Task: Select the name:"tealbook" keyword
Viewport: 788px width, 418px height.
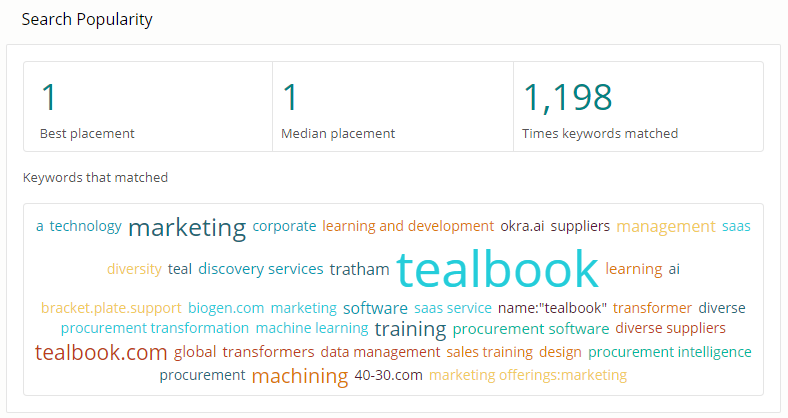Action: (x=552, y=307)
